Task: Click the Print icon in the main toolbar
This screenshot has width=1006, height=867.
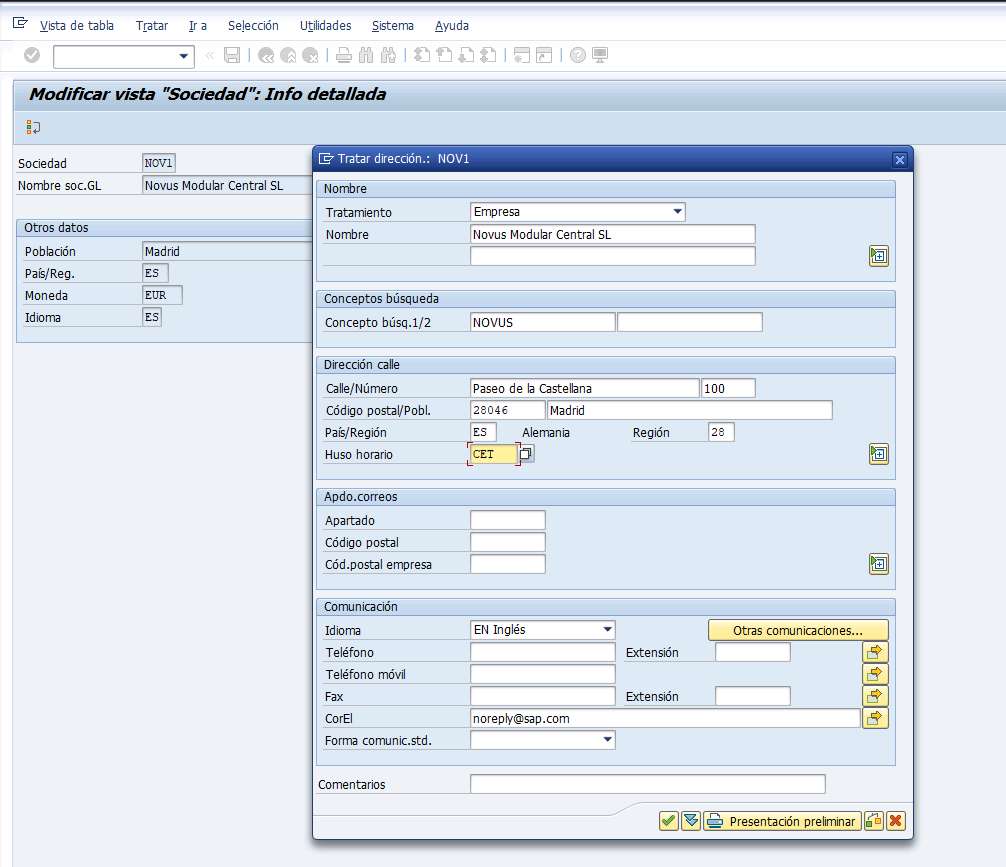Action: (344, 55)
